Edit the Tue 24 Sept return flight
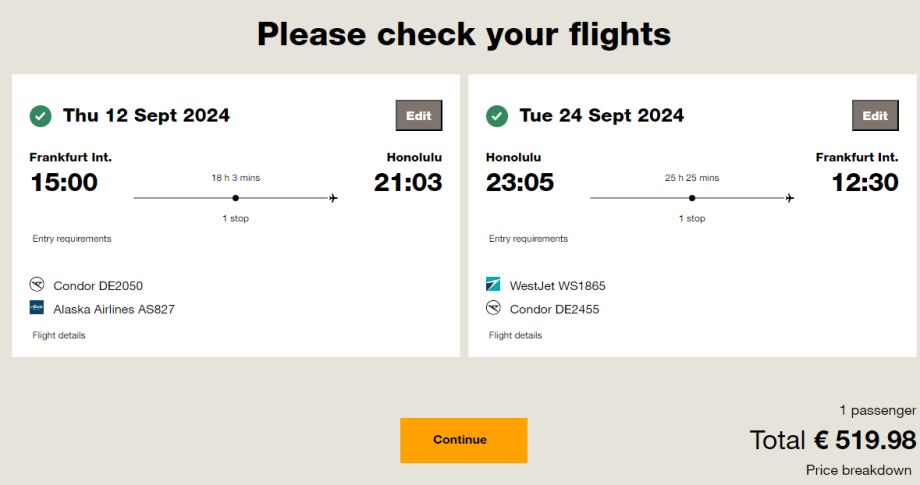The width and height of the screenshot is (920, 485). click(x=875, y=116)
